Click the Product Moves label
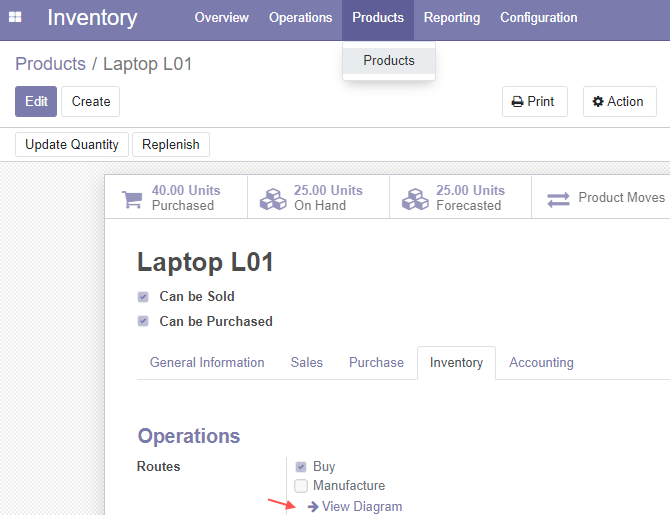This screenshot has height=515, width=670. click(x=622, y=197)
